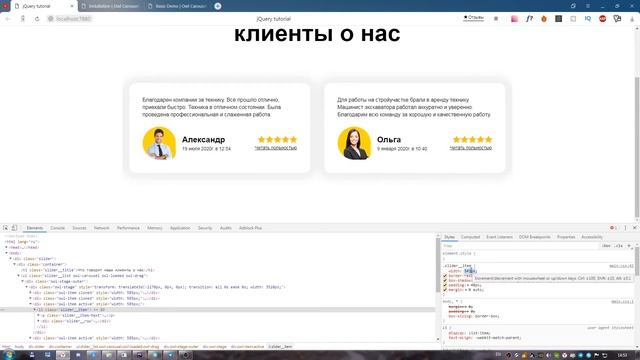The height and width of the screenshot is (360, 640).
Task: Open the Memory tab in DevTools
Action: tap(155, 228)
